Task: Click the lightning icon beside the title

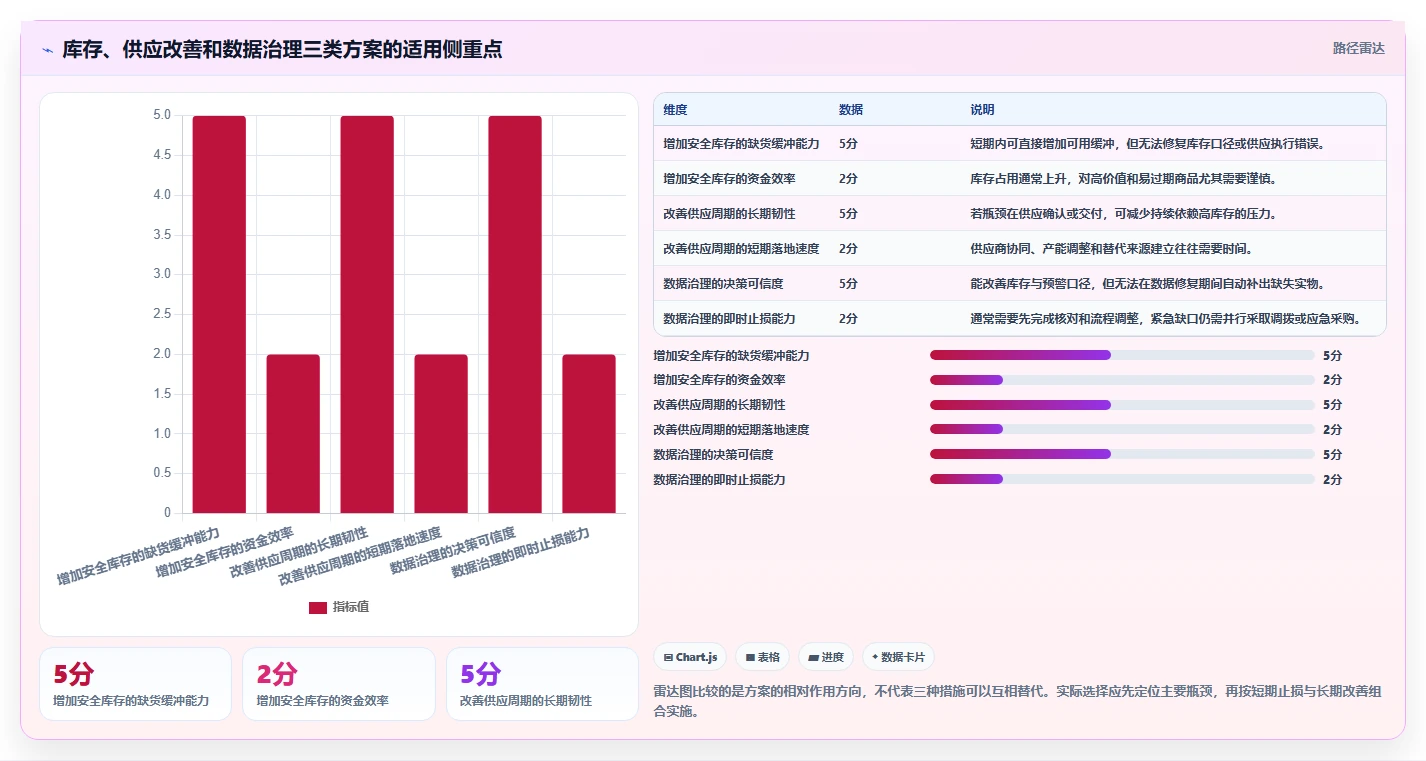Action: tap(47, 50)
